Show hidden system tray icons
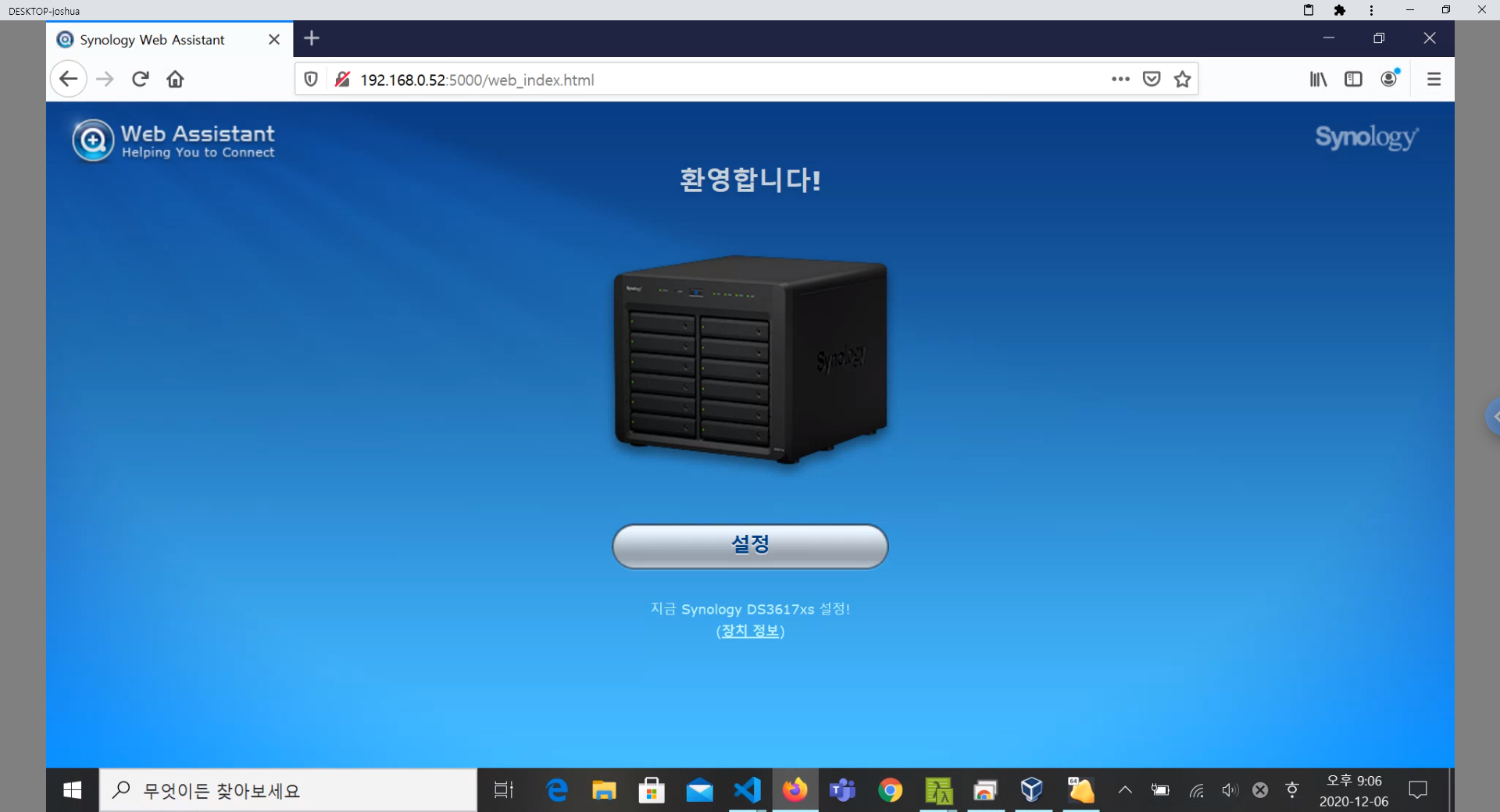Image resolution: width=1500 pixels, height=812 pixels. pos(1125,790)
